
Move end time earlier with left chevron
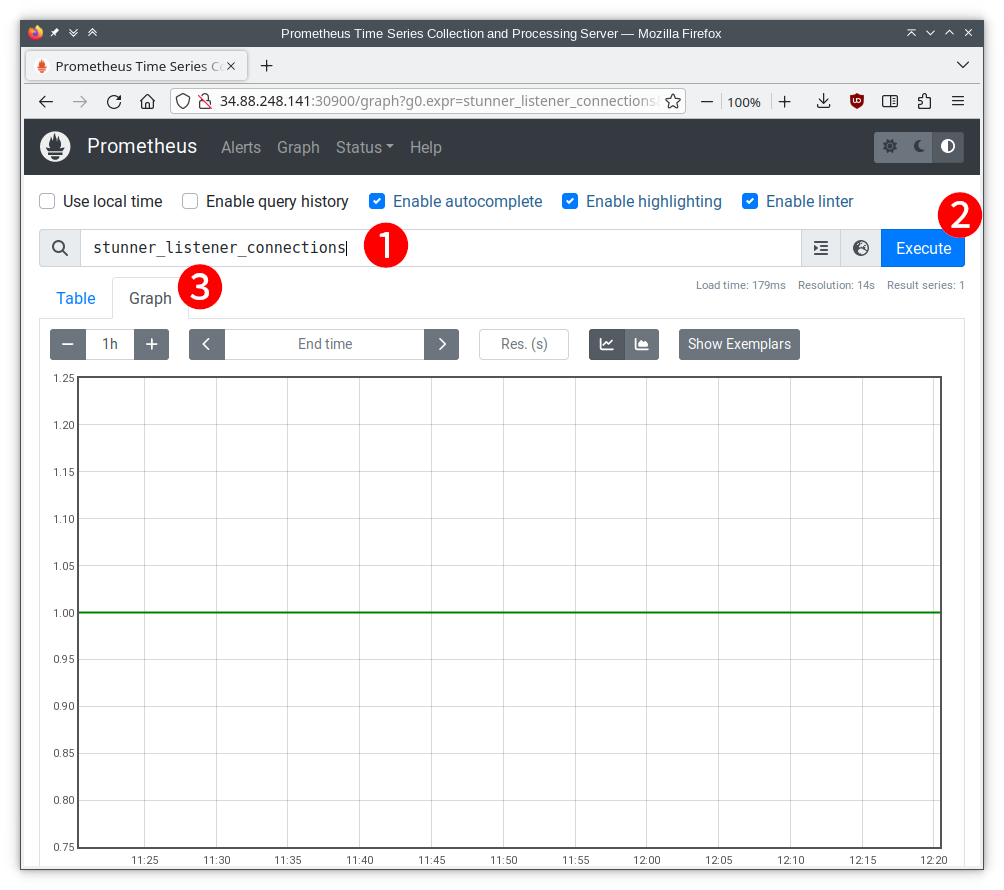click(x=207, y=344)
